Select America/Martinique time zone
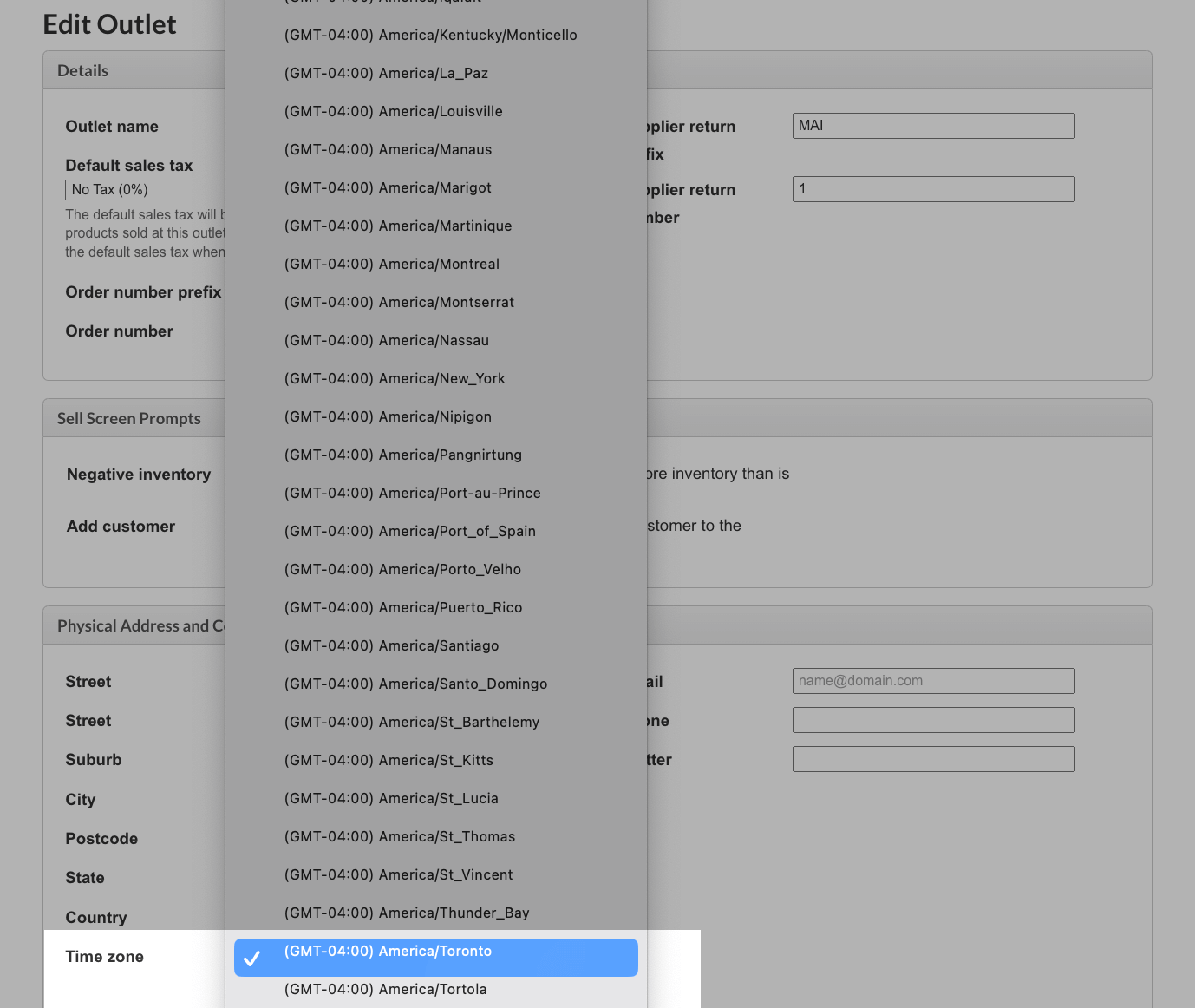Screen dimensions: 1195x1008 click(397, 226)
